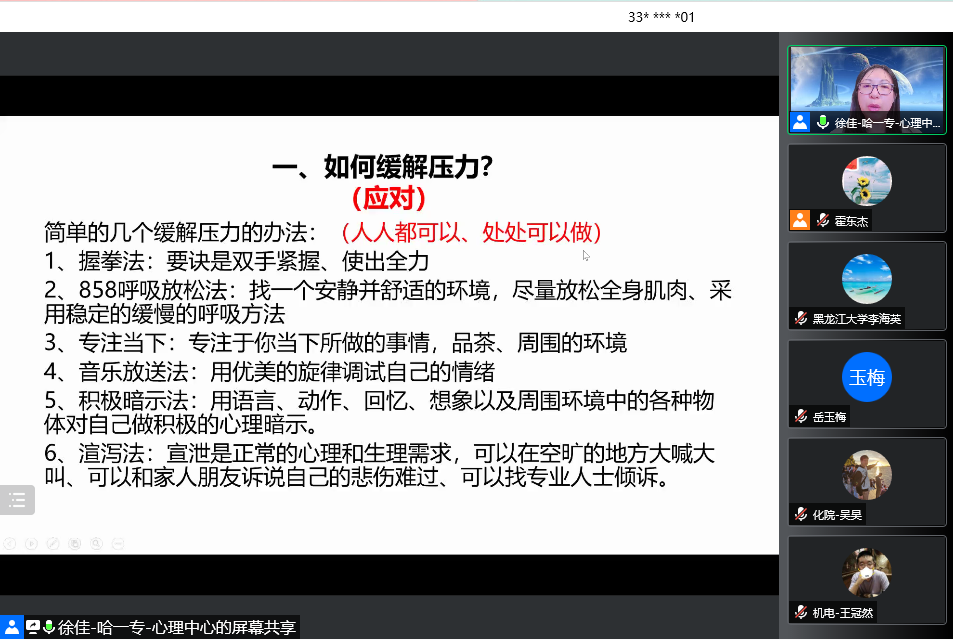Open the more options ellipsis on slide
Image resolution: width=953 pixels, height=640 pixels.
tap(118, 544)
